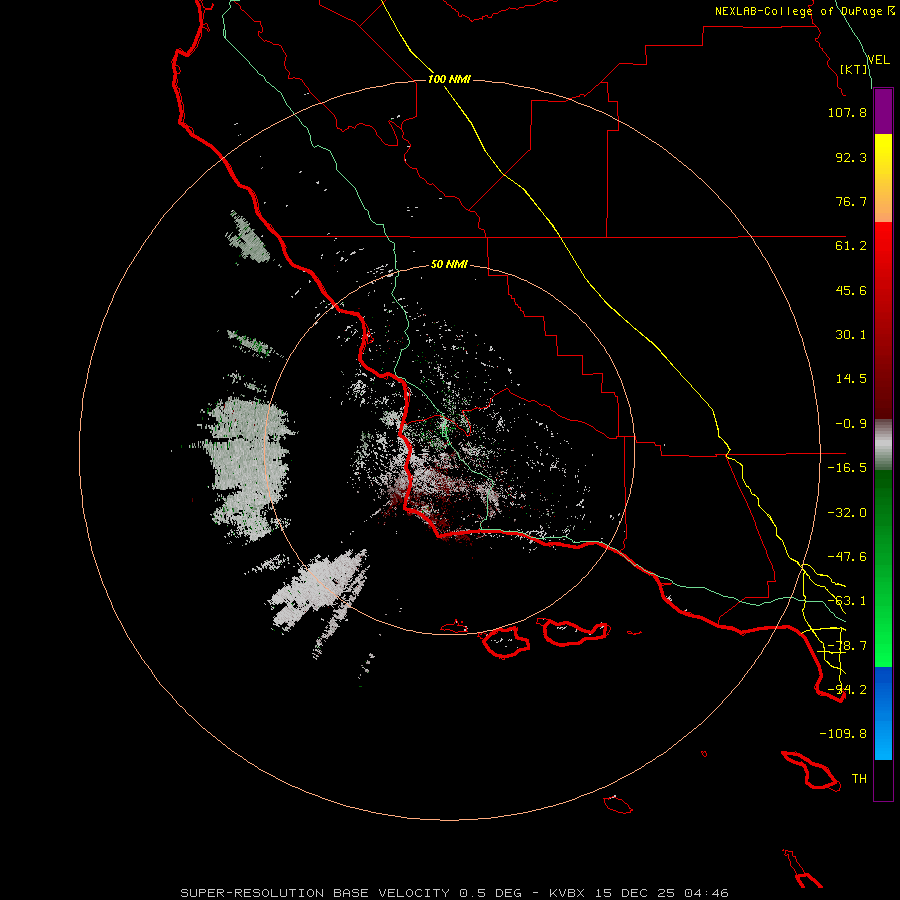
Task: Click the 76.7 velocity scale value
Action: point(851,201)
